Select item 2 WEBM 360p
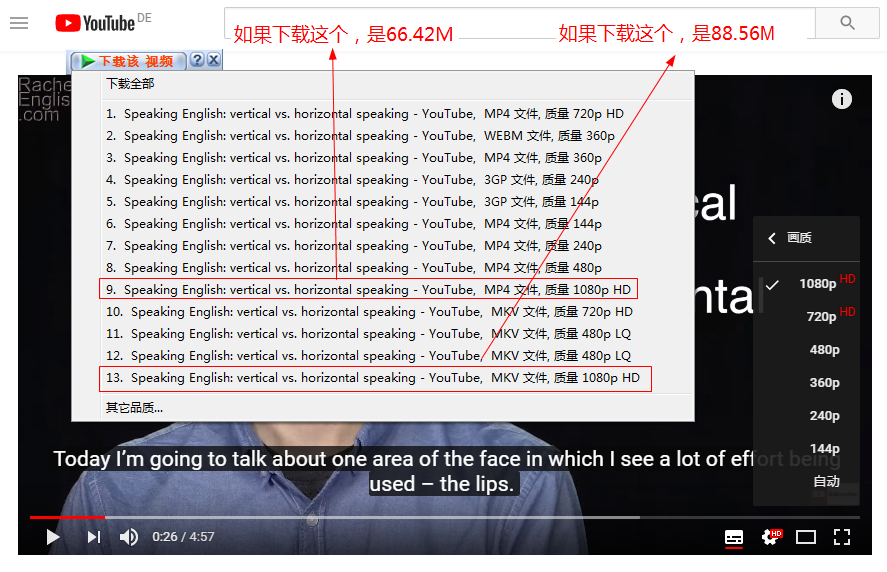 coord(360,136)
